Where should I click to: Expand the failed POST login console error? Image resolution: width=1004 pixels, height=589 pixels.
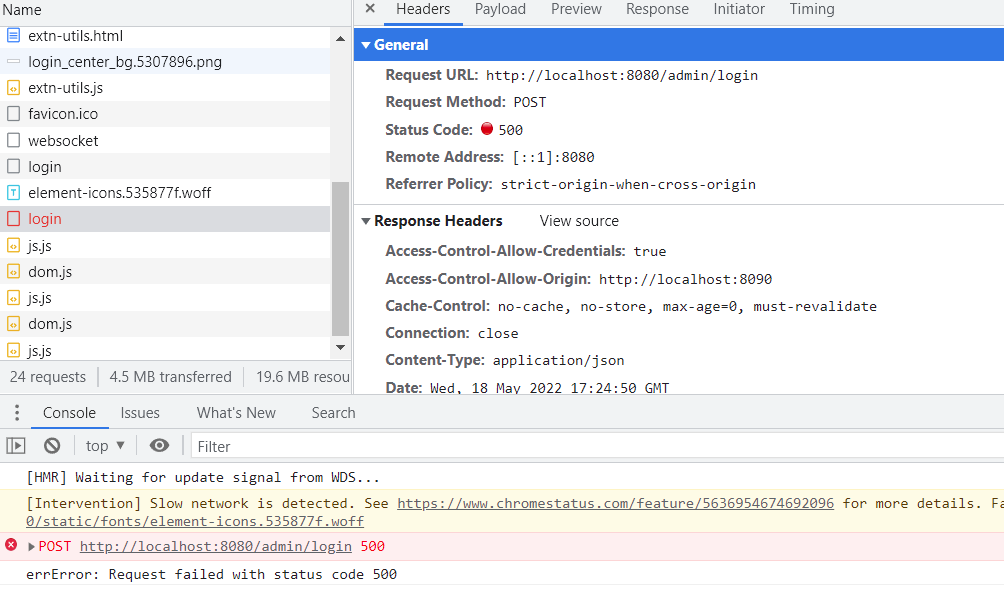click(x=32, y=546)
